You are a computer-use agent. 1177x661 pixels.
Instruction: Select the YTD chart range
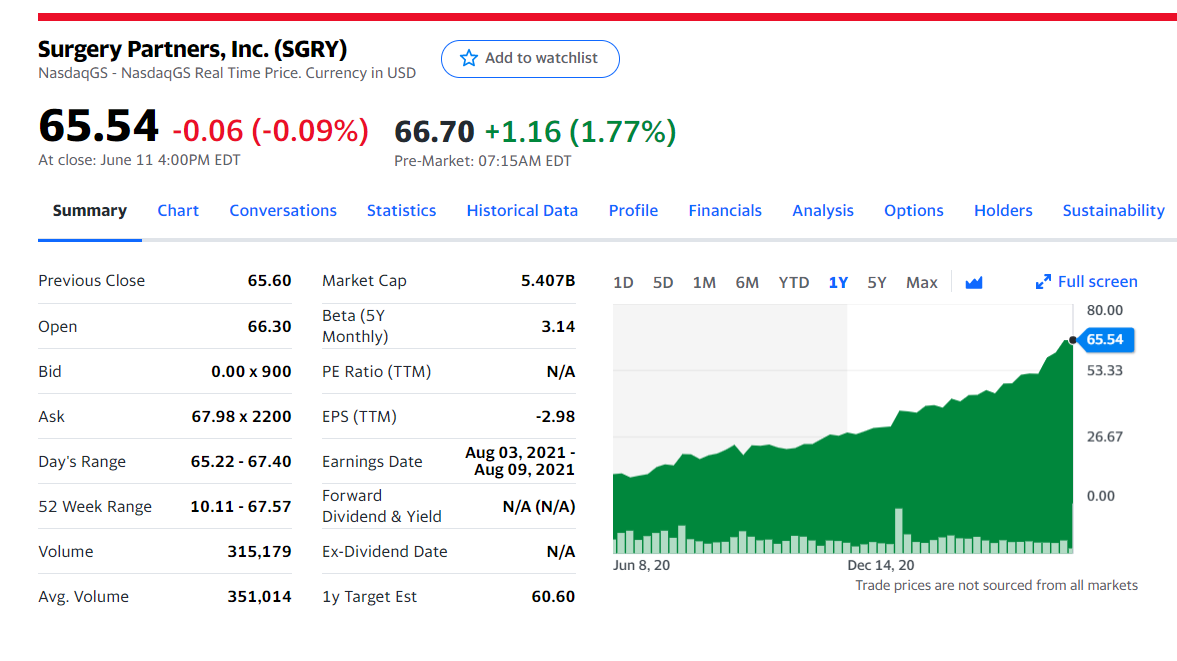click(x=793, y=283)
